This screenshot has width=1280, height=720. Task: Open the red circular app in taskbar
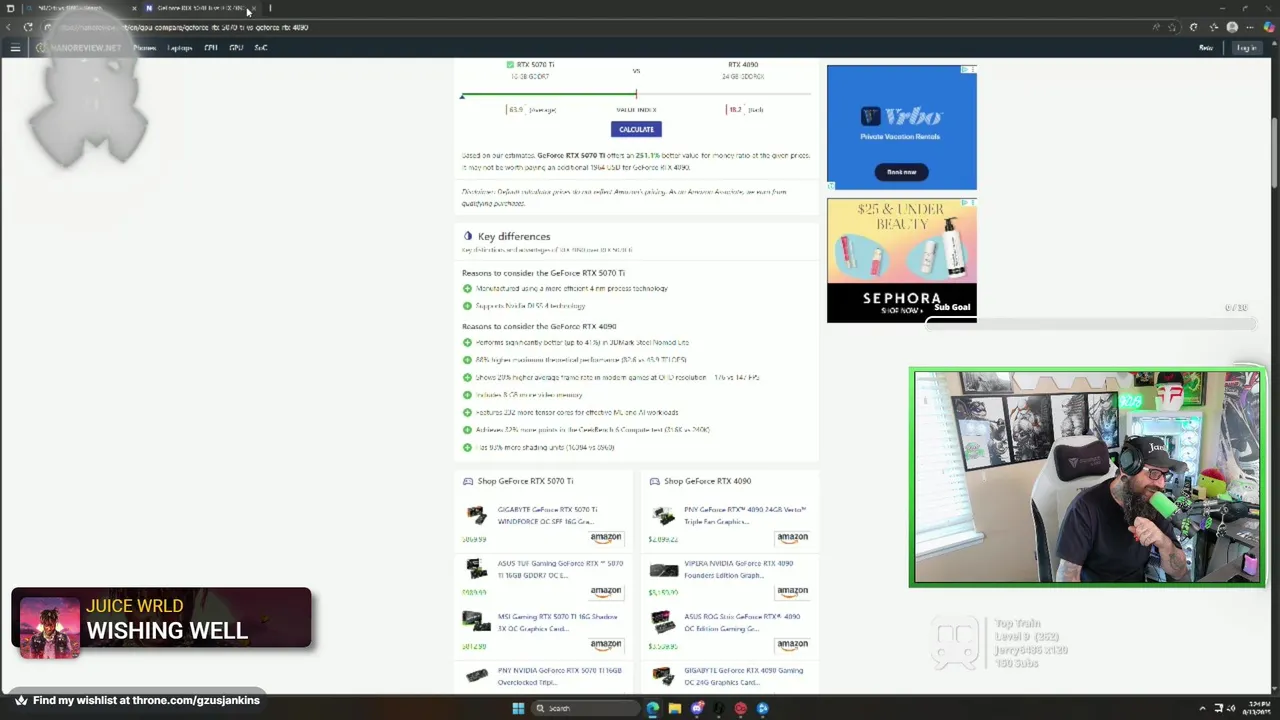tap(740, 708)
